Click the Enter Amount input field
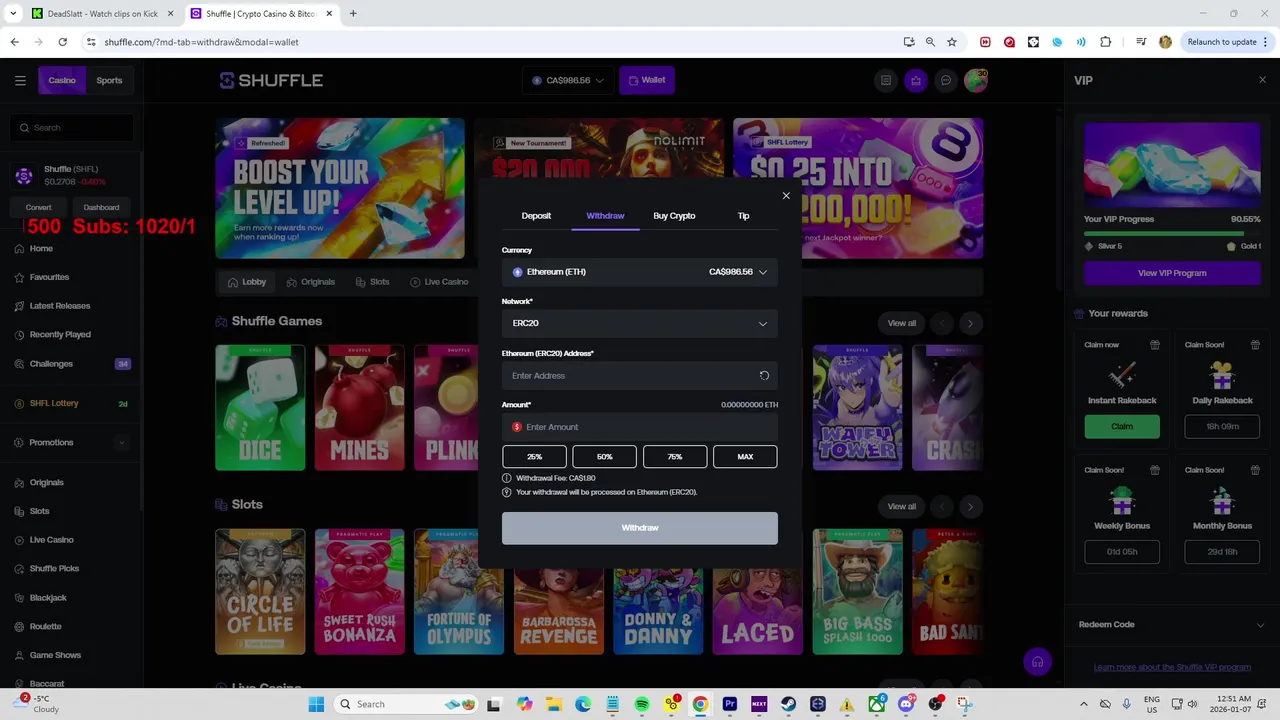Screen dimensions: 1280x720 (640, 427)
